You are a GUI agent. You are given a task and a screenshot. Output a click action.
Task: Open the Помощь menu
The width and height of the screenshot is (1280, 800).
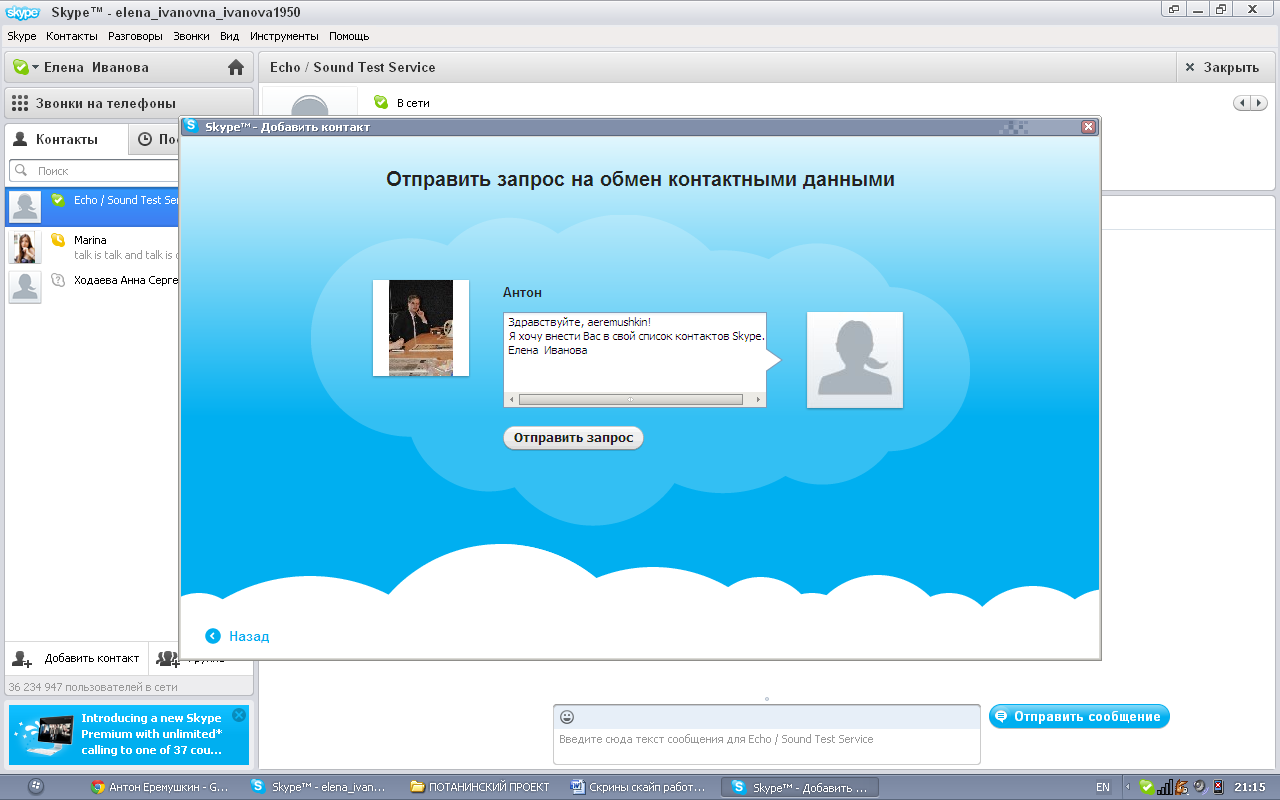pos(349,36)
